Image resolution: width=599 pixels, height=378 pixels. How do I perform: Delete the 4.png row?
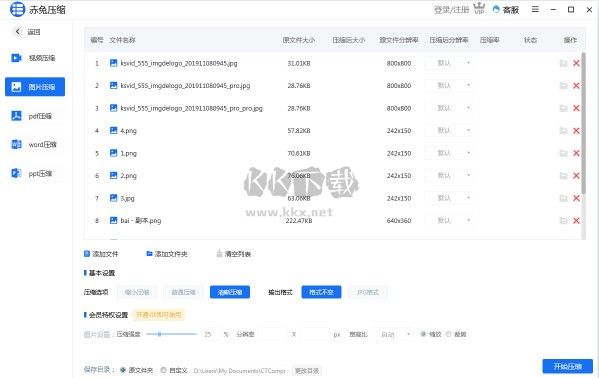click(x=576, y=131)
